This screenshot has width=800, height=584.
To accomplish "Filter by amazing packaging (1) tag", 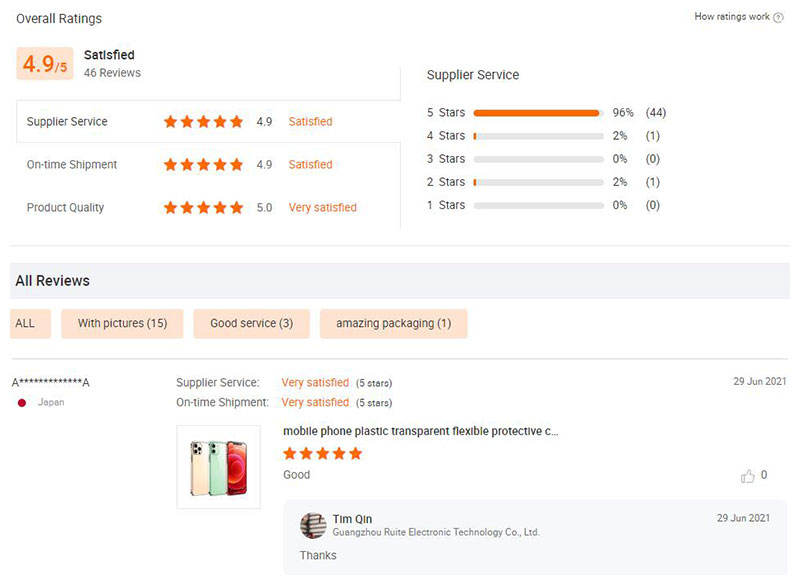I will [x=393, y=324].
